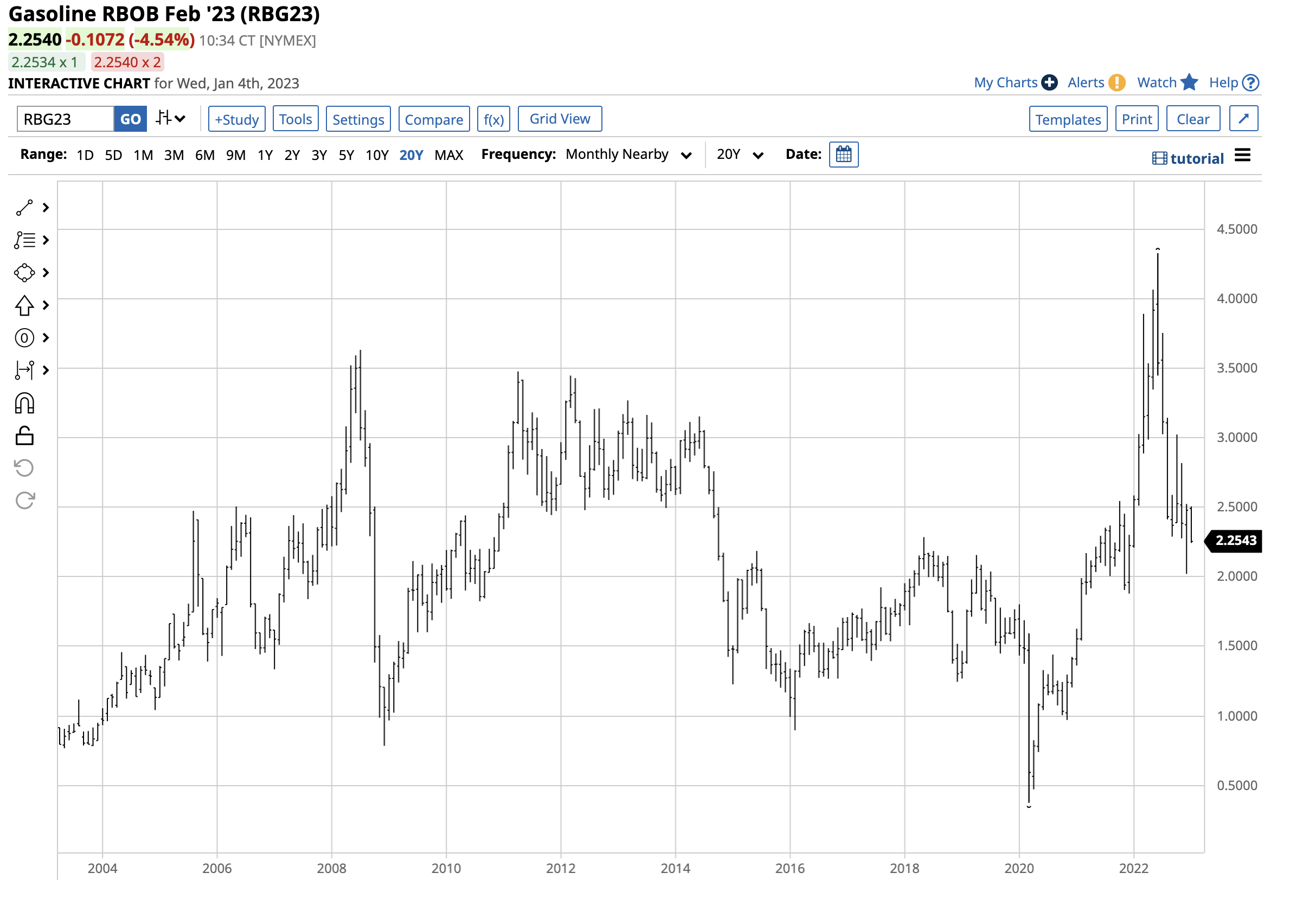Select the 10Y range option
The width and height of the screenshot is (1309, 924).
377,156
